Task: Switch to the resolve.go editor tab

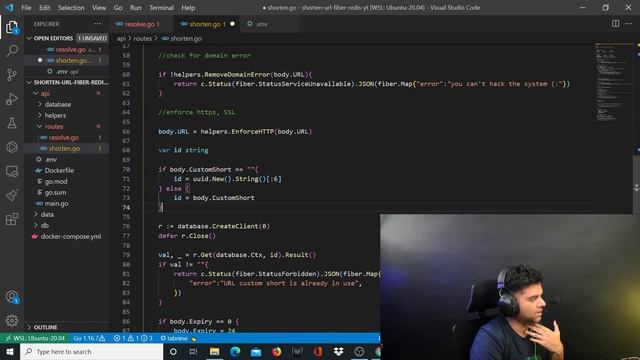Action: (x=140, y=24)
